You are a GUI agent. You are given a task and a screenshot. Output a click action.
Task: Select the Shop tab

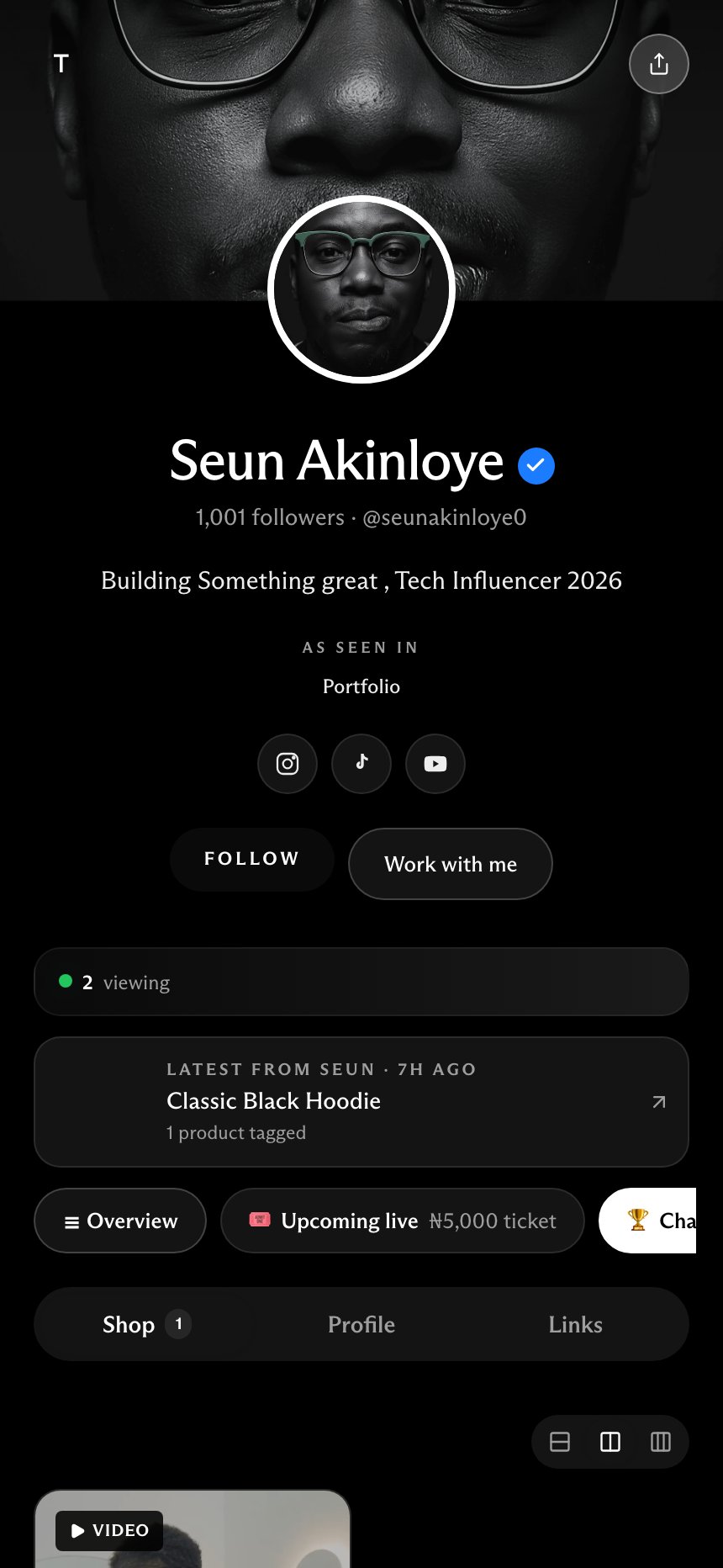tap(145, 1324)
